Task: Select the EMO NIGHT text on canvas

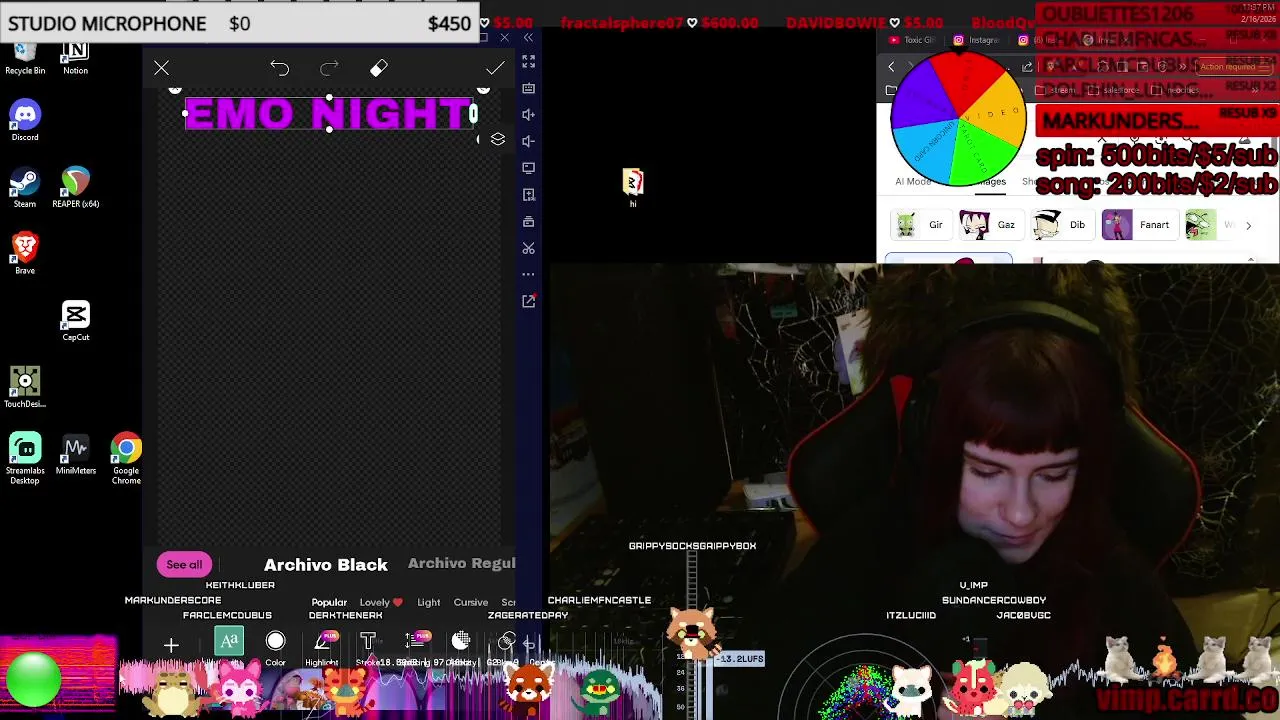Action: [329, 114]
